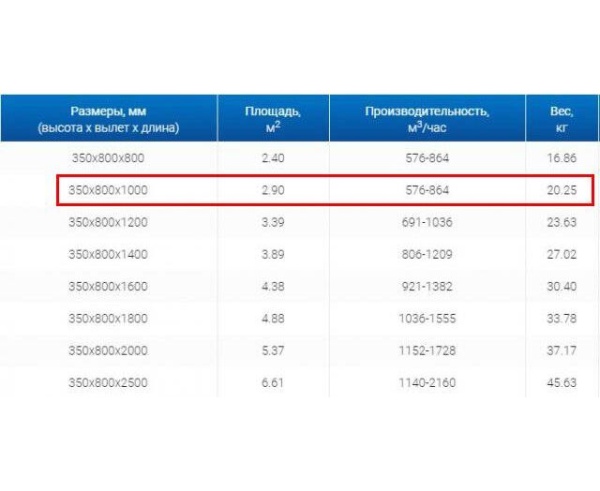
Task: Click area value '6.61'
Action: point(273,383)
